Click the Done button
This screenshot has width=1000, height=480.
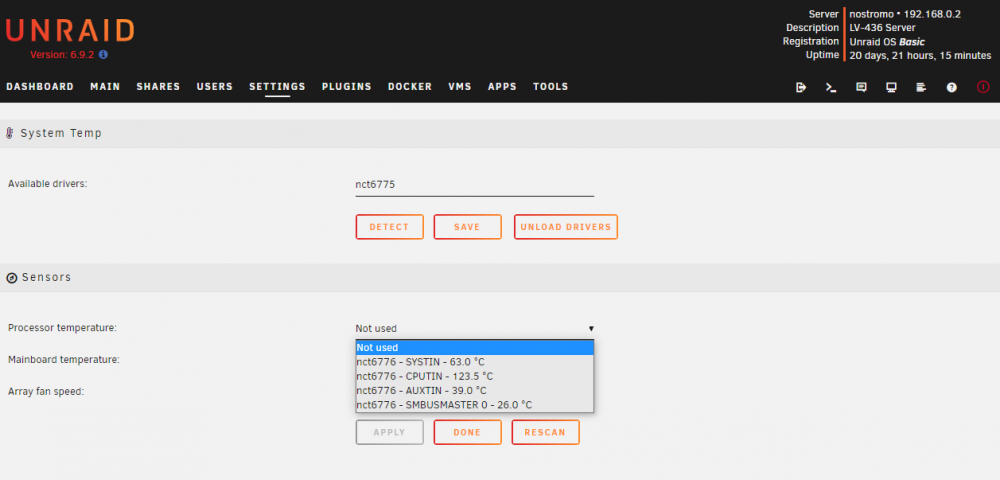pos(467,432)
